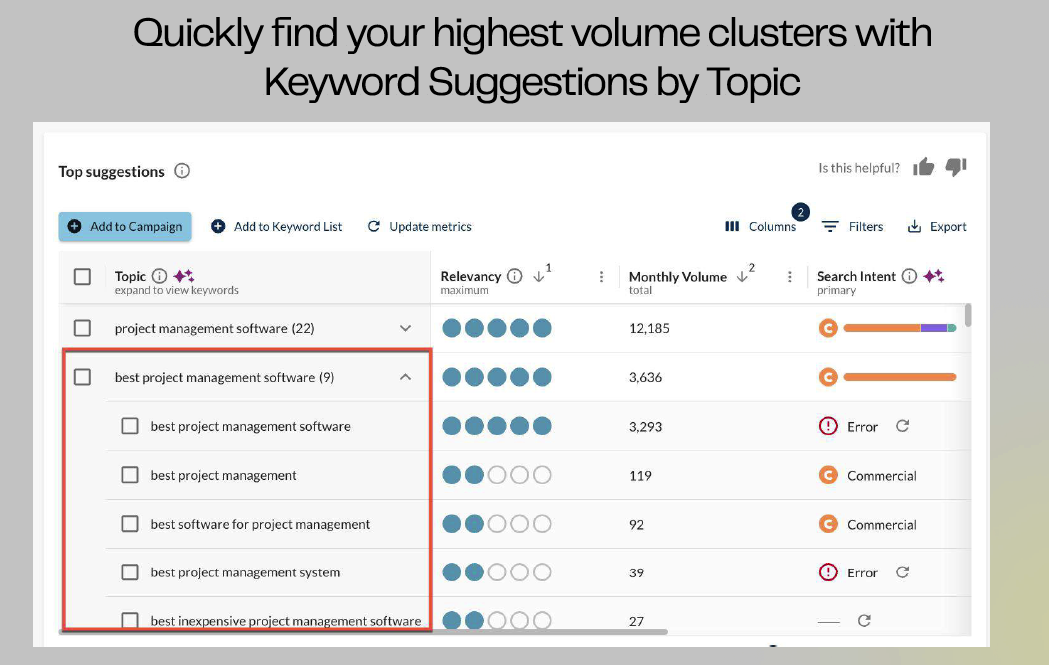Check the project management software (22) row
1049x665 pixels.
tap(83, 328)
